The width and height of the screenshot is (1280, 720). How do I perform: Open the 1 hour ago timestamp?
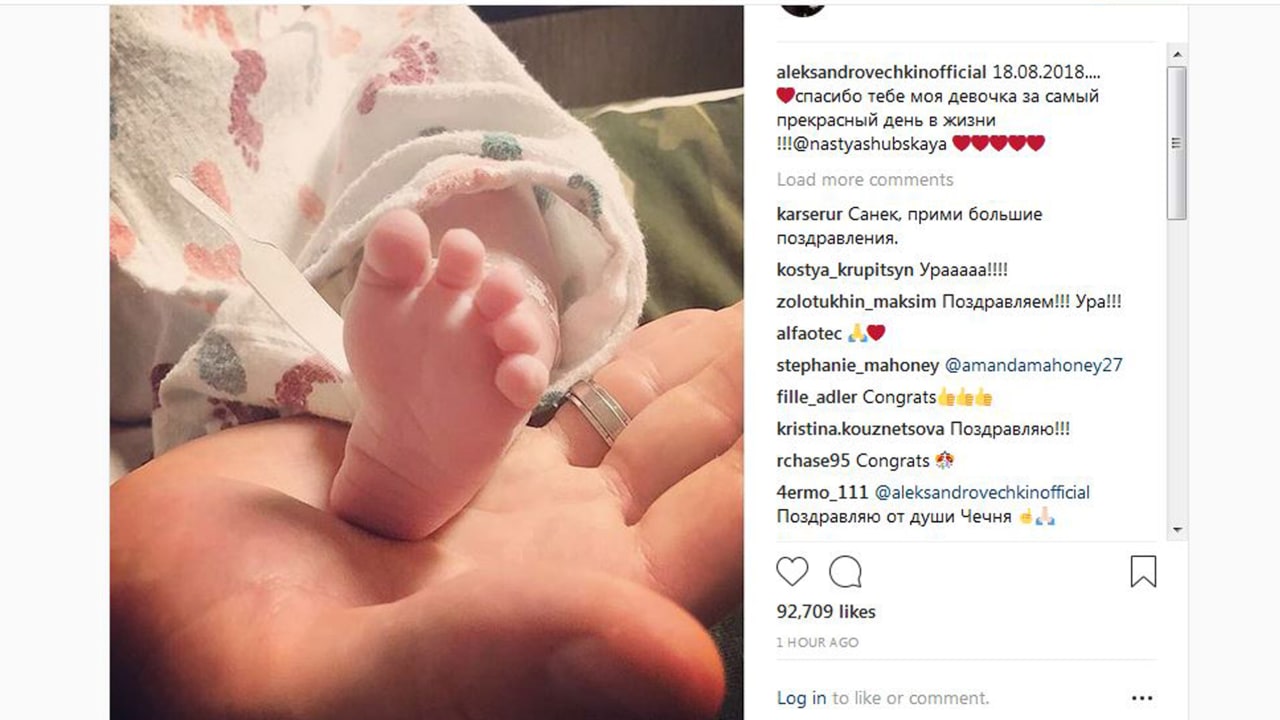tap(817, 643)
